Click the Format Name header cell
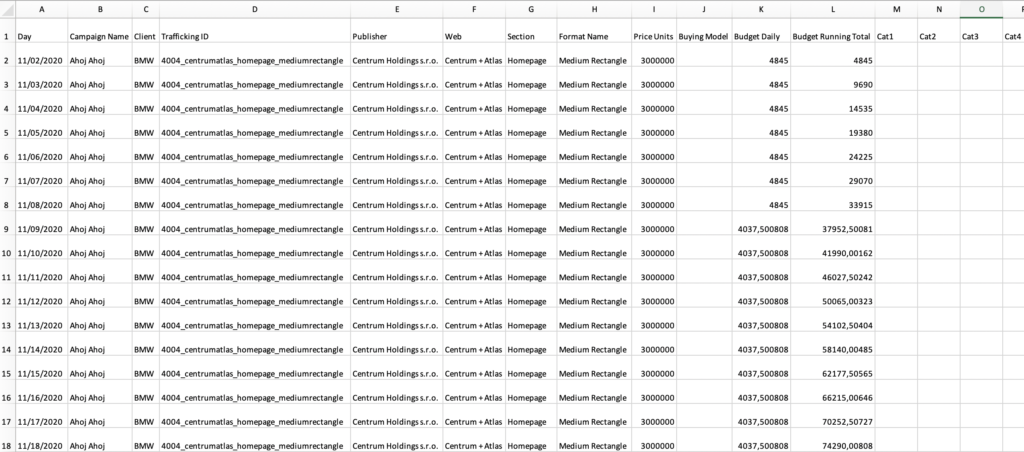Screen dimensions: 1024x452 [593, 37]
